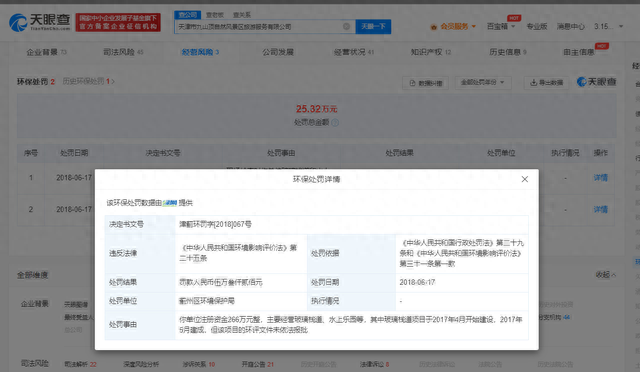Open the 百宝箱 dropdown
Viewport: 640px width, 372px height.
[501, 27]
